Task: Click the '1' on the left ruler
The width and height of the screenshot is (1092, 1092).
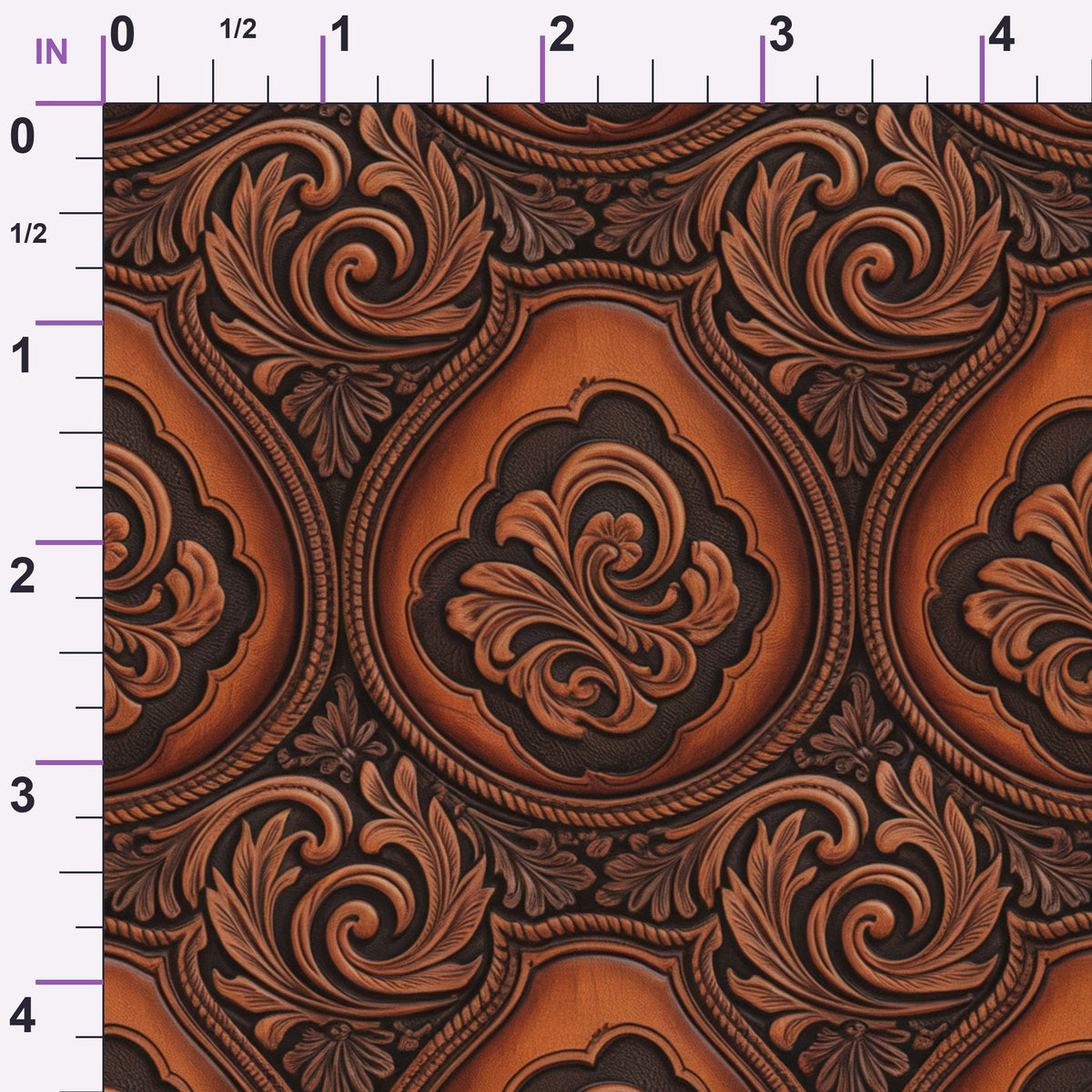Action: pos(22,357)
